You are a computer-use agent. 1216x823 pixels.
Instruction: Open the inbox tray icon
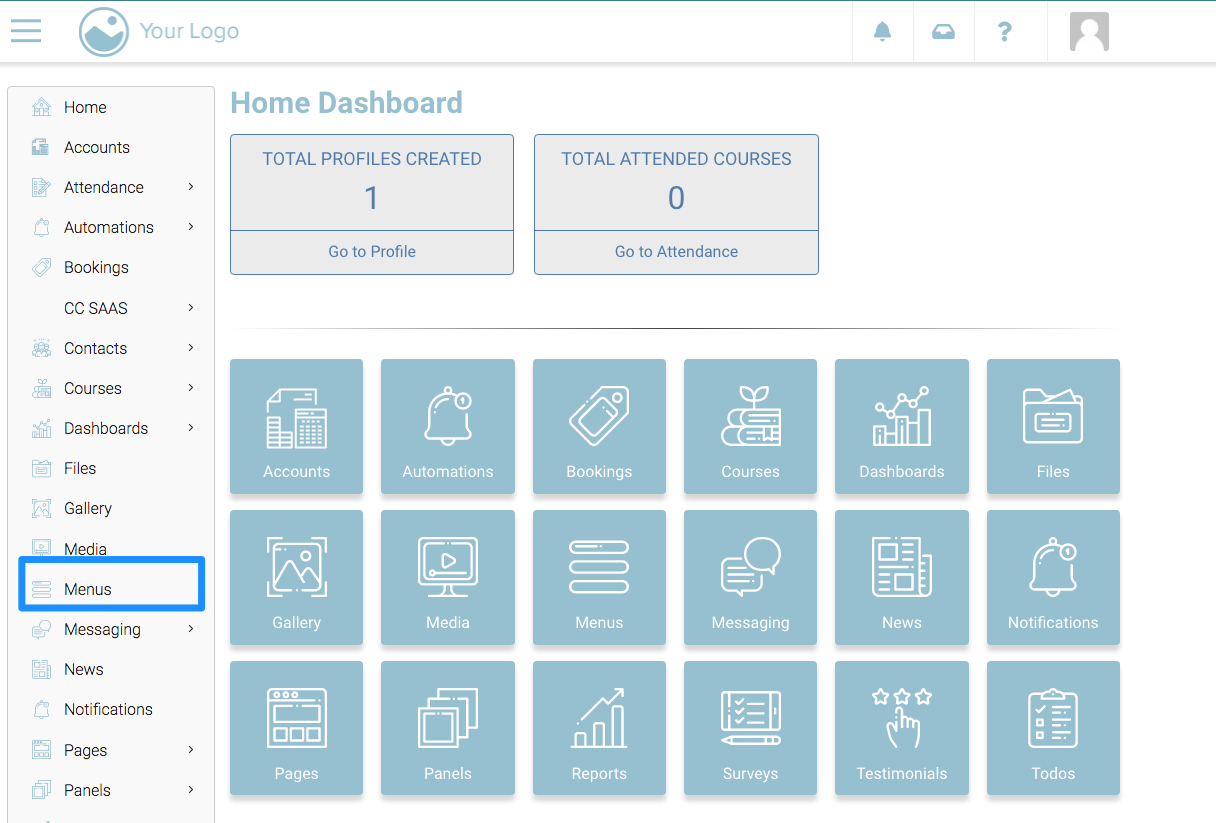tap(943, 32)
